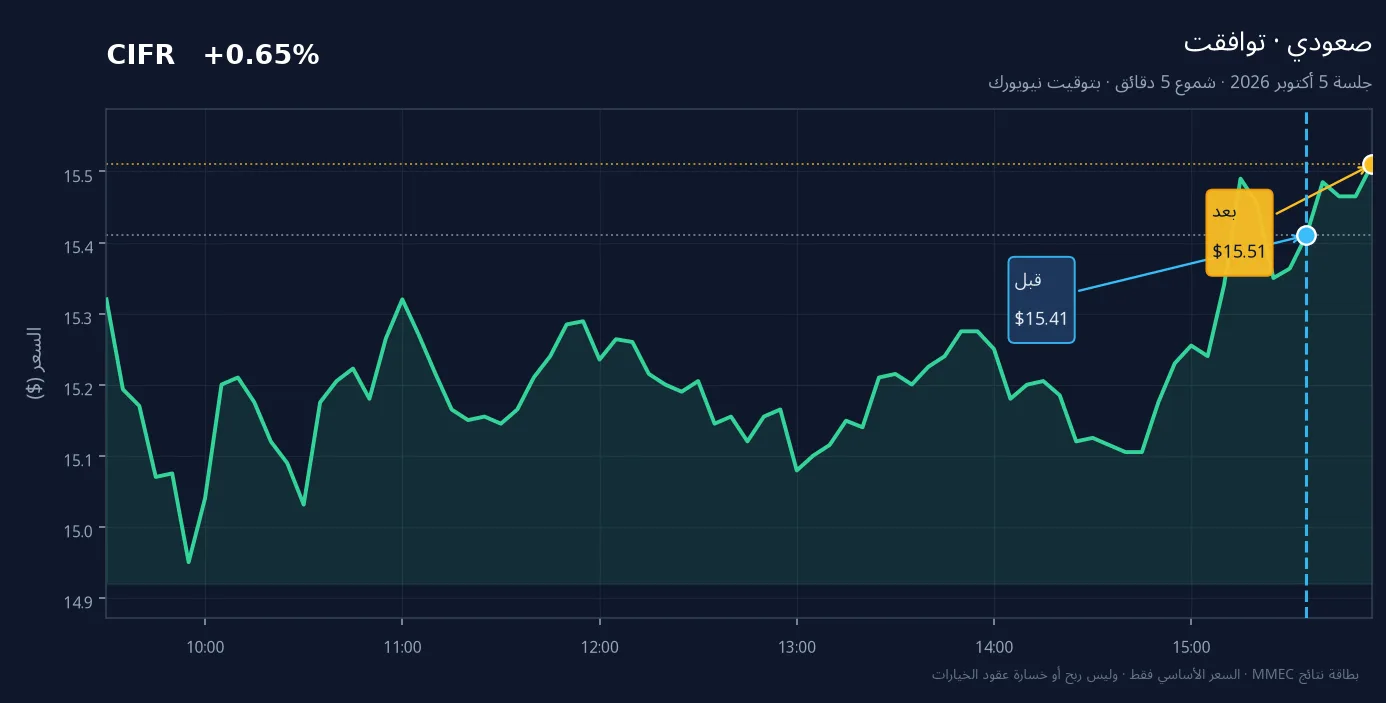Click the 11:00 time axis label

point(402,647)
